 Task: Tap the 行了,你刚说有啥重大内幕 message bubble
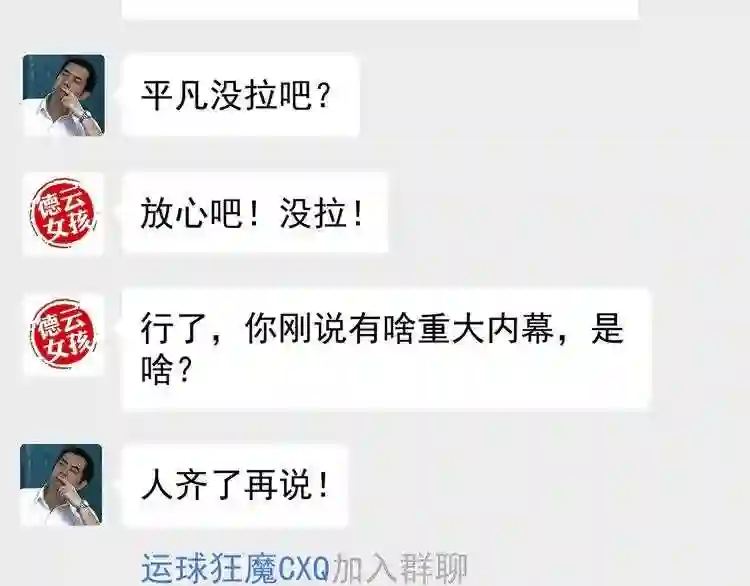point(387,350)
